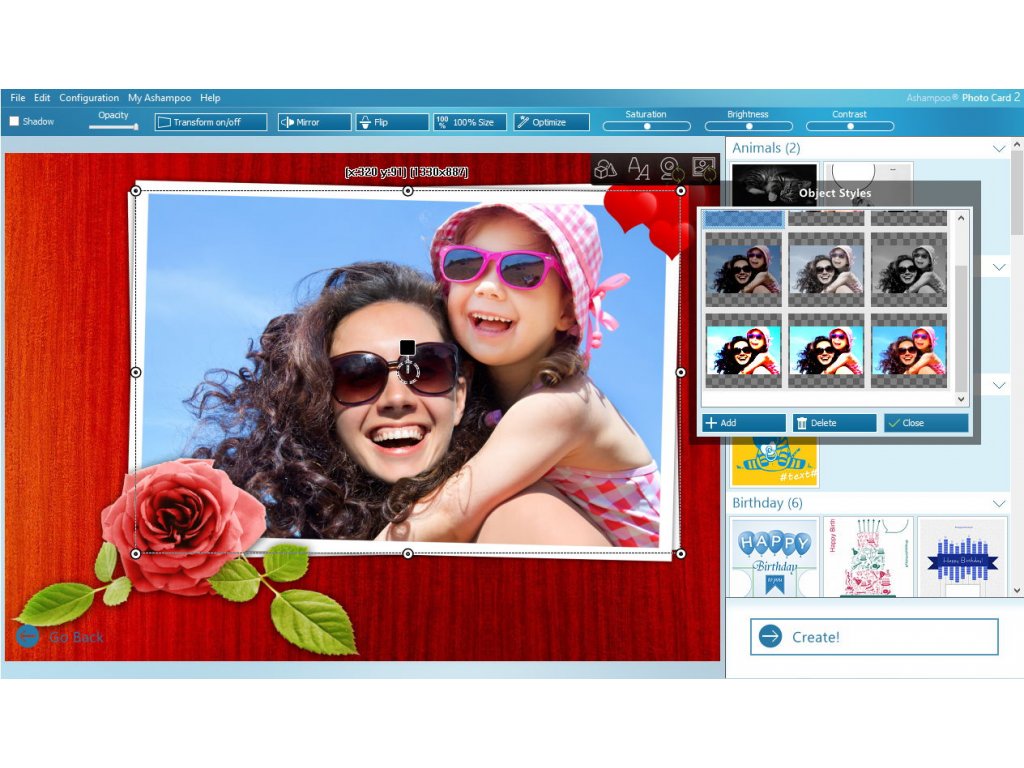Screen dimensions: 1024x768
Task: Select the faded desaturated style thumbnail
Action: point(826,269)
